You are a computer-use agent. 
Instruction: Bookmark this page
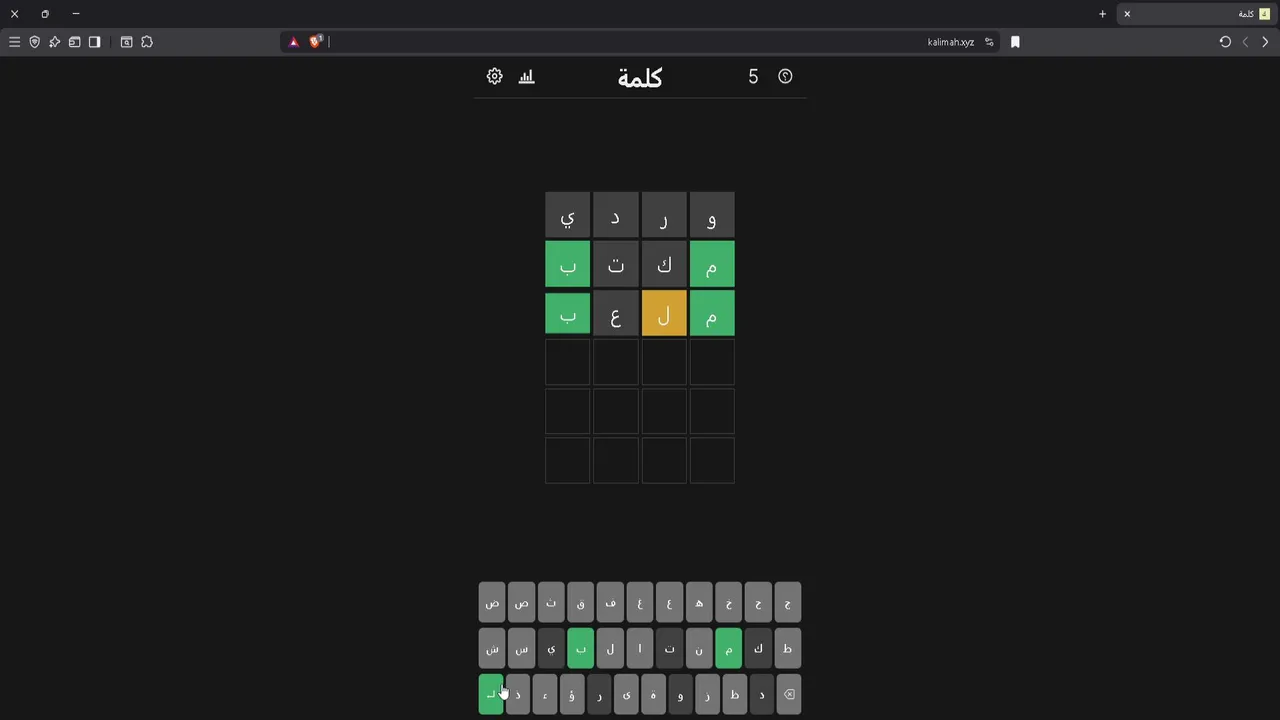(1015, 42)
